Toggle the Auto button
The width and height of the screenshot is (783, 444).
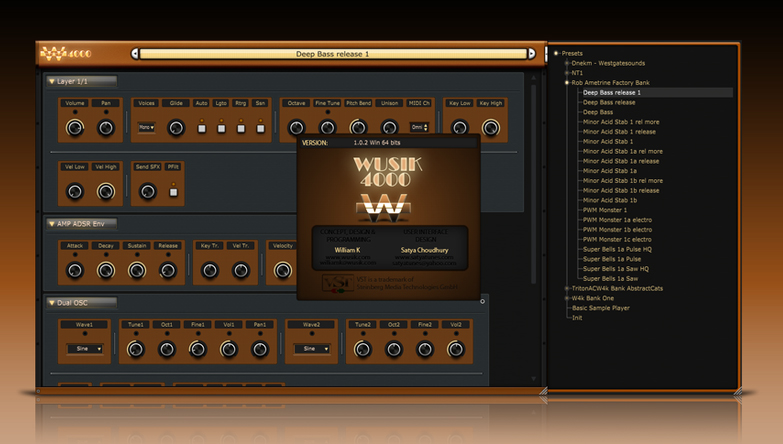[x=201, y=128]
